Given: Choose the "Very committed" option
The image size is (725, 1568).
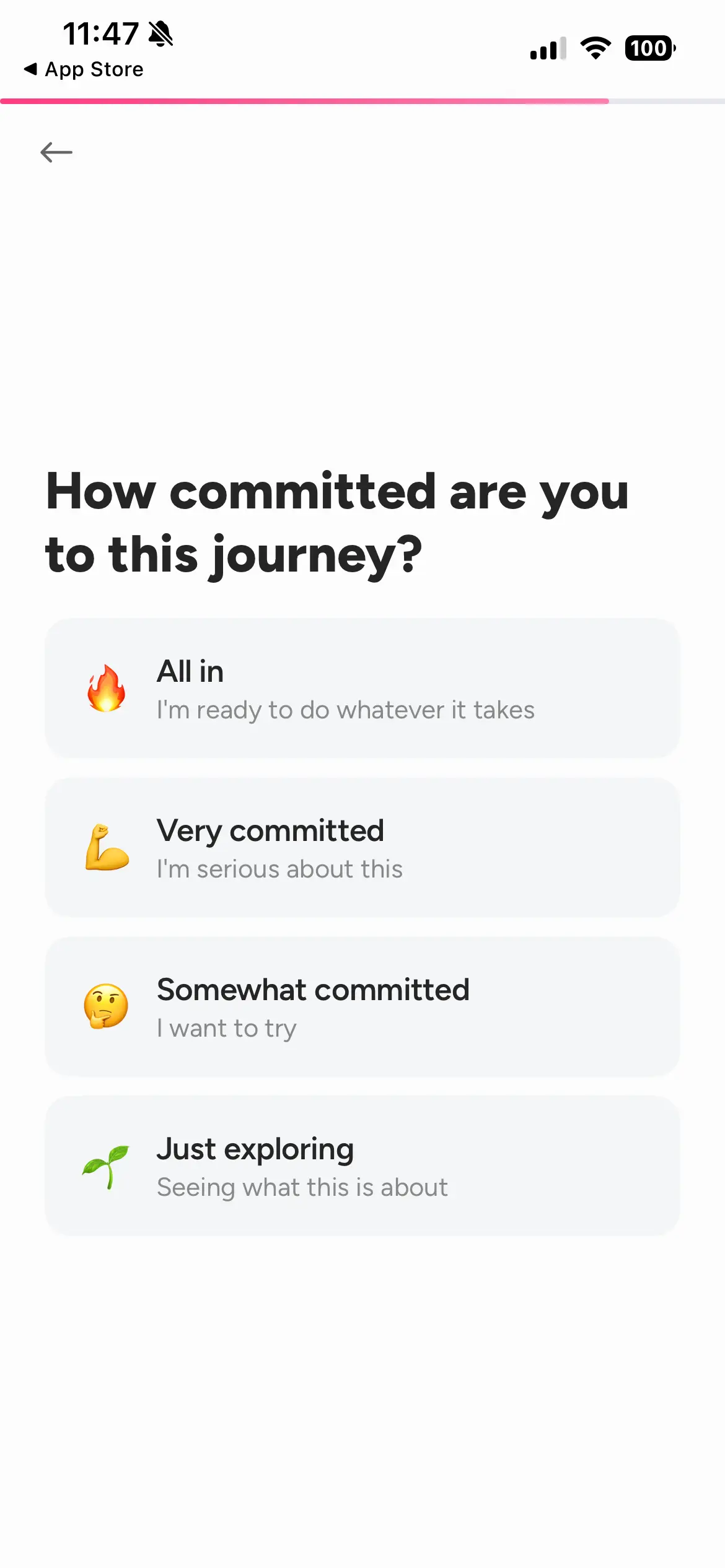Looking at the screenshot, I should (362, 847).
